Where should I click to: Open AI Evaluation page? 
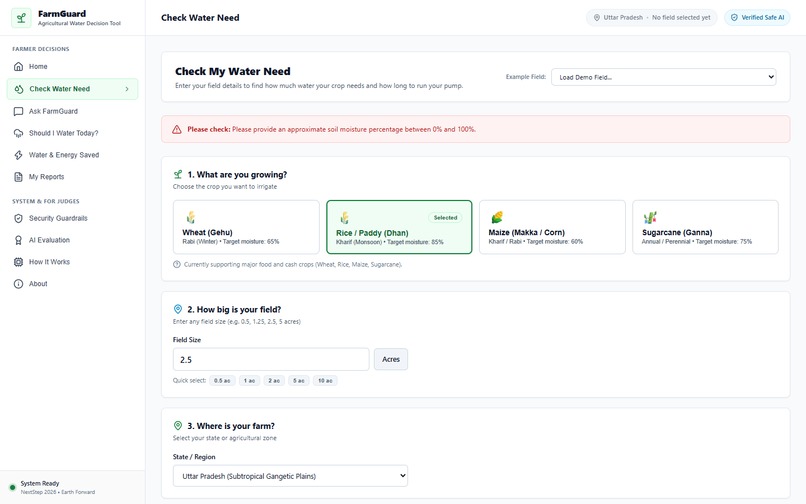click(x=72, y=240)
